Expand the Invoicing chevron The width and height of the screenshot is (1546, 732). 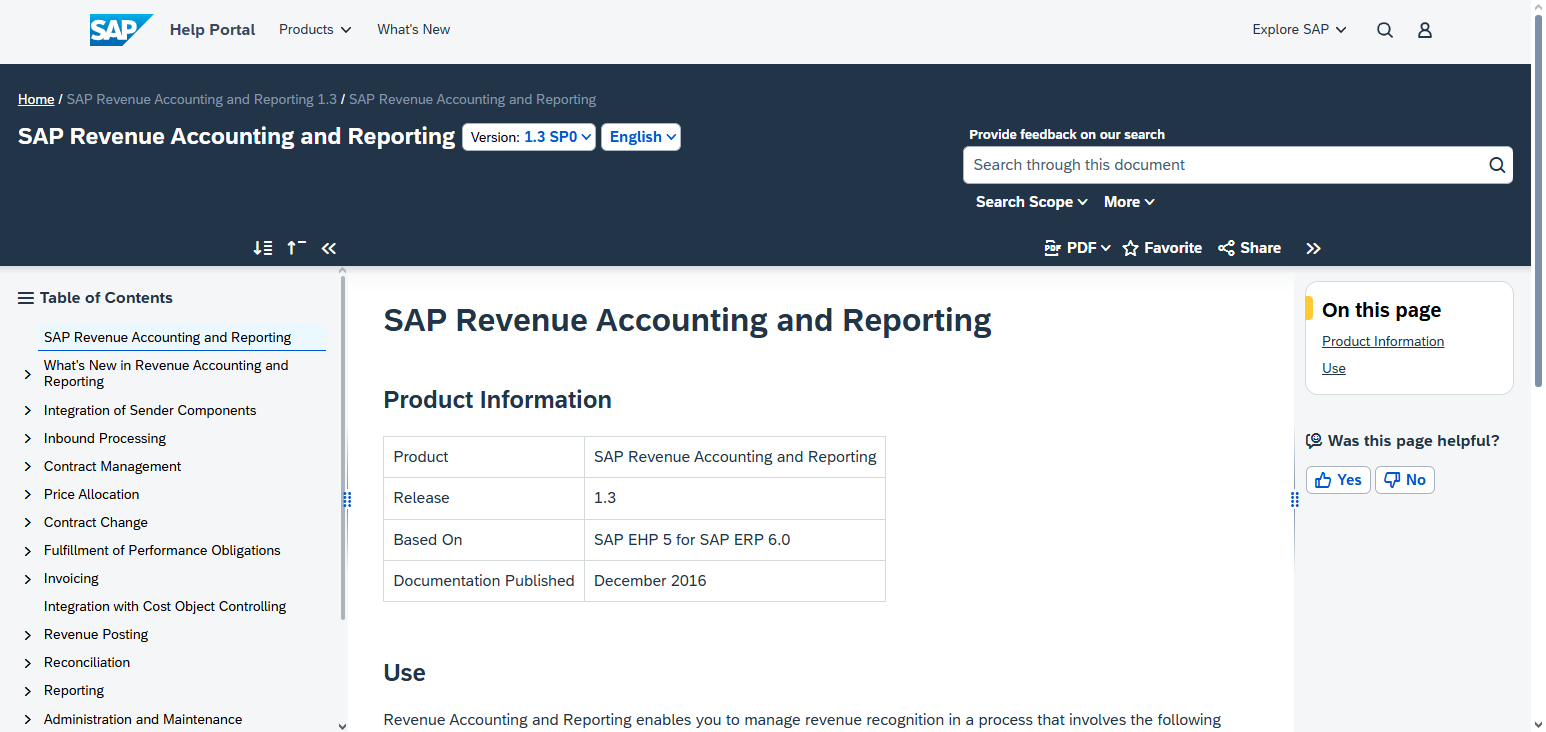[28, 579]
